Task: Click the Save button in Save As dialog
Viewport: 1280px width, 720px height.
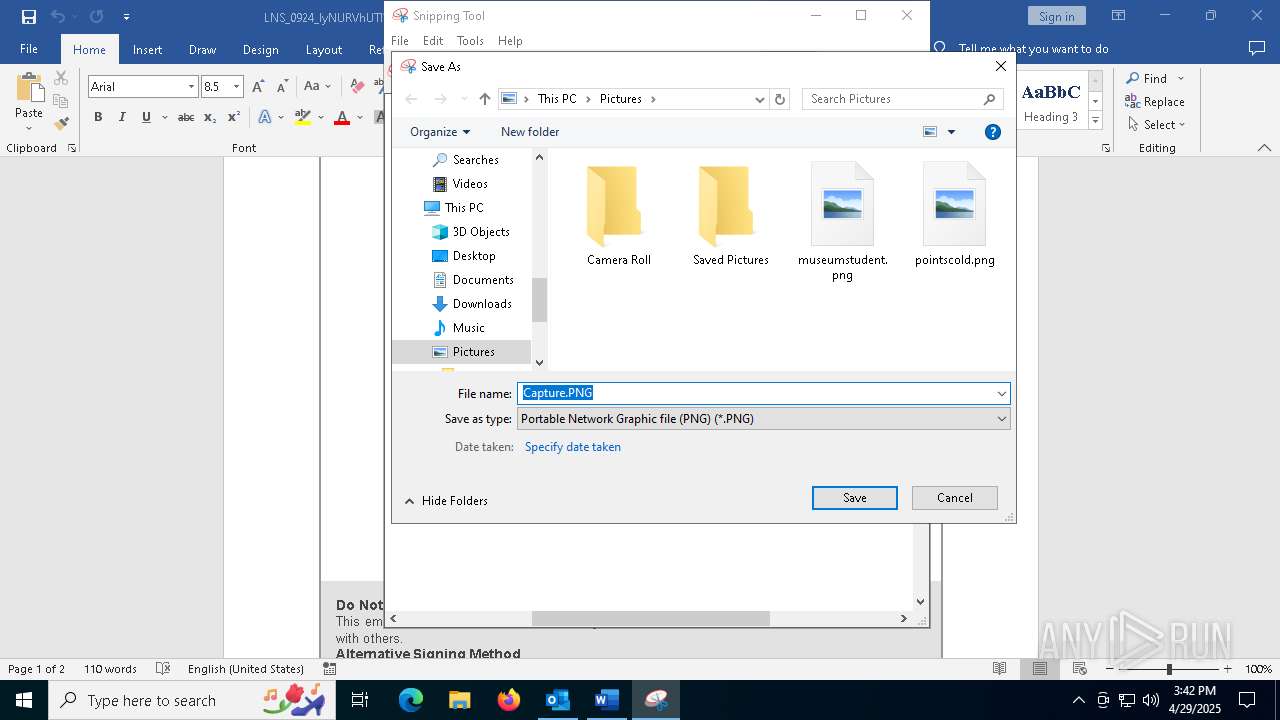Action: tap(854, 498)
